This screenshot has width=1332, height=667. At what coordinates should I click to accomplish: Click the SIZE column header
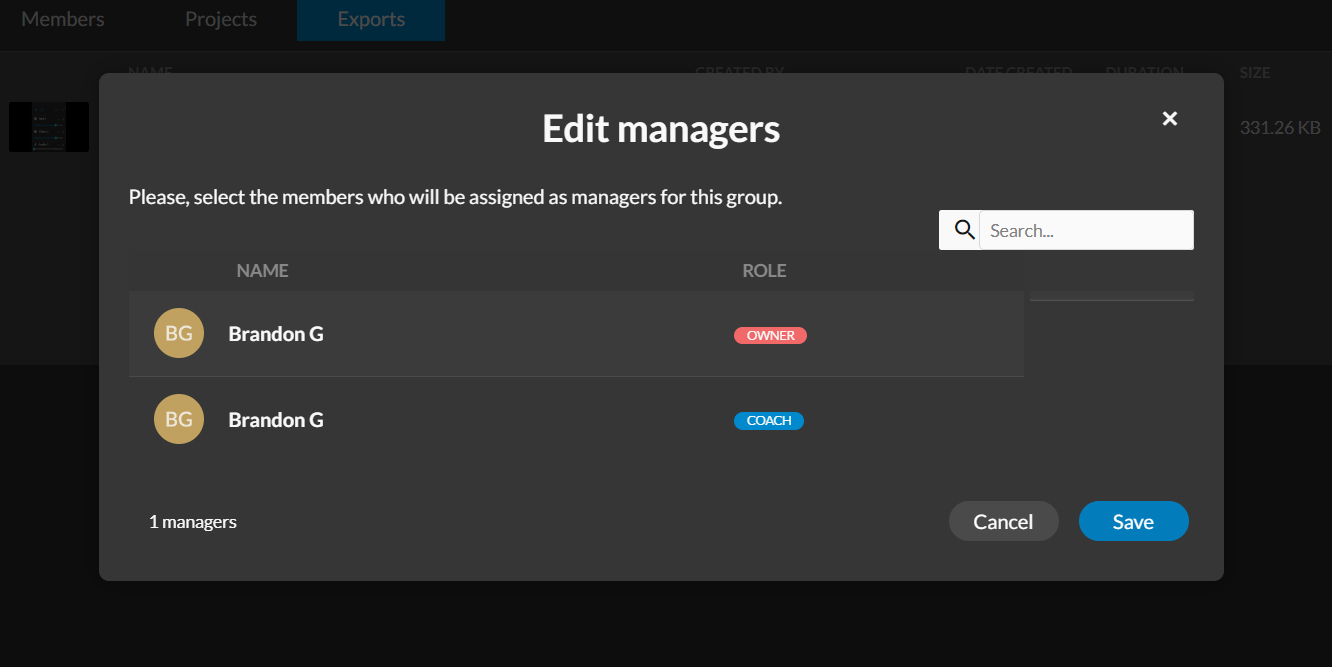click(1255, 73)
